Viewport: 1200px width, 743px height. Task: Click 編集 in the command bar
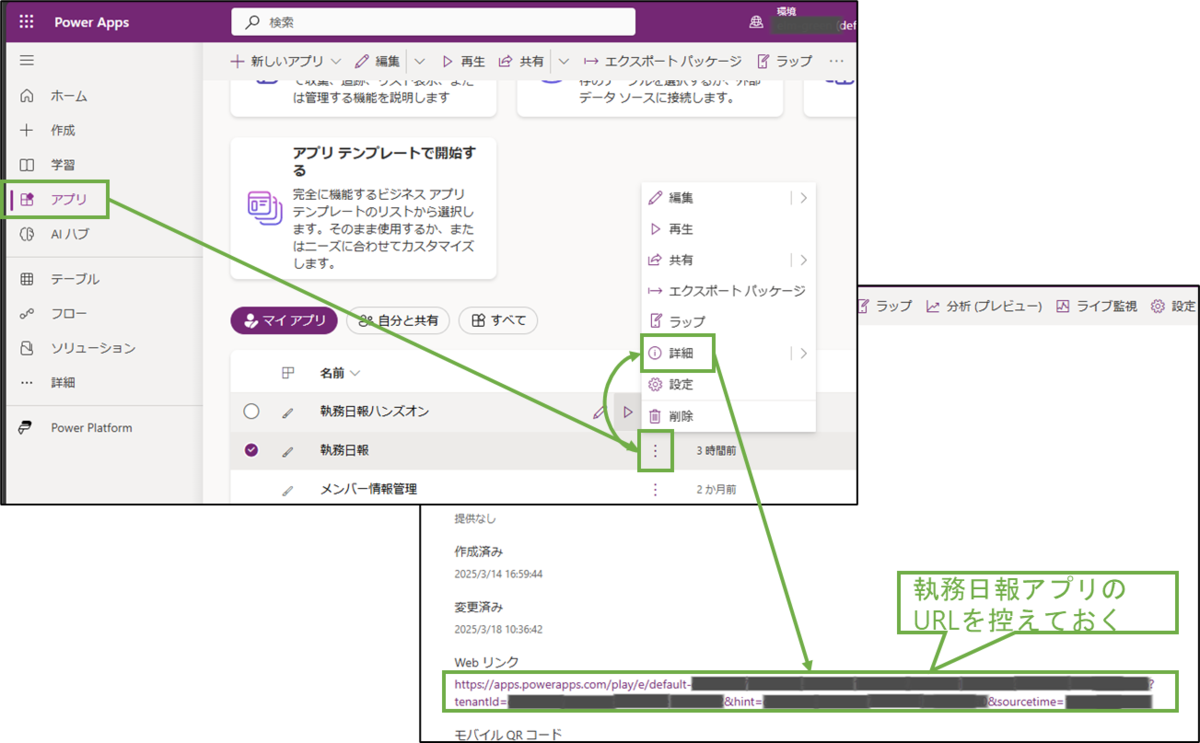(x=377, y=61)
